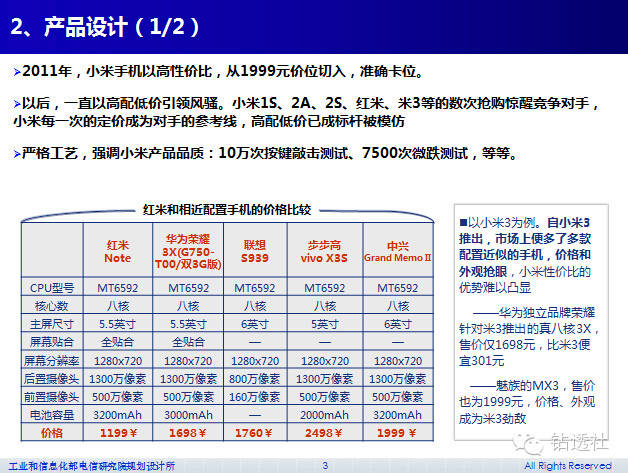Viewport: 628px width, 473px height.
Task: Select the bullet starting "2011年，小米手机以高性价比"
Action: click(x=219, y=72)
